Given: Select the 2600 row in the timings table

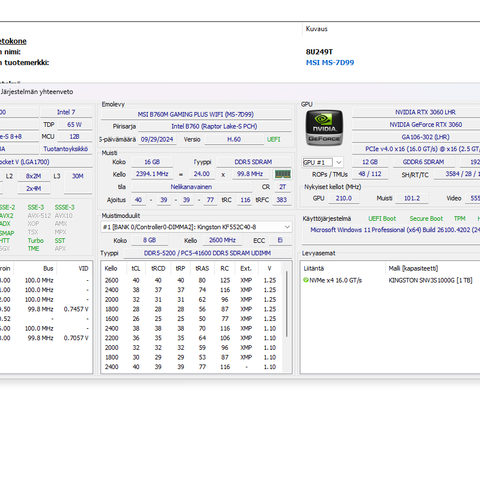Looking at the screenshot, I should 192,280.
